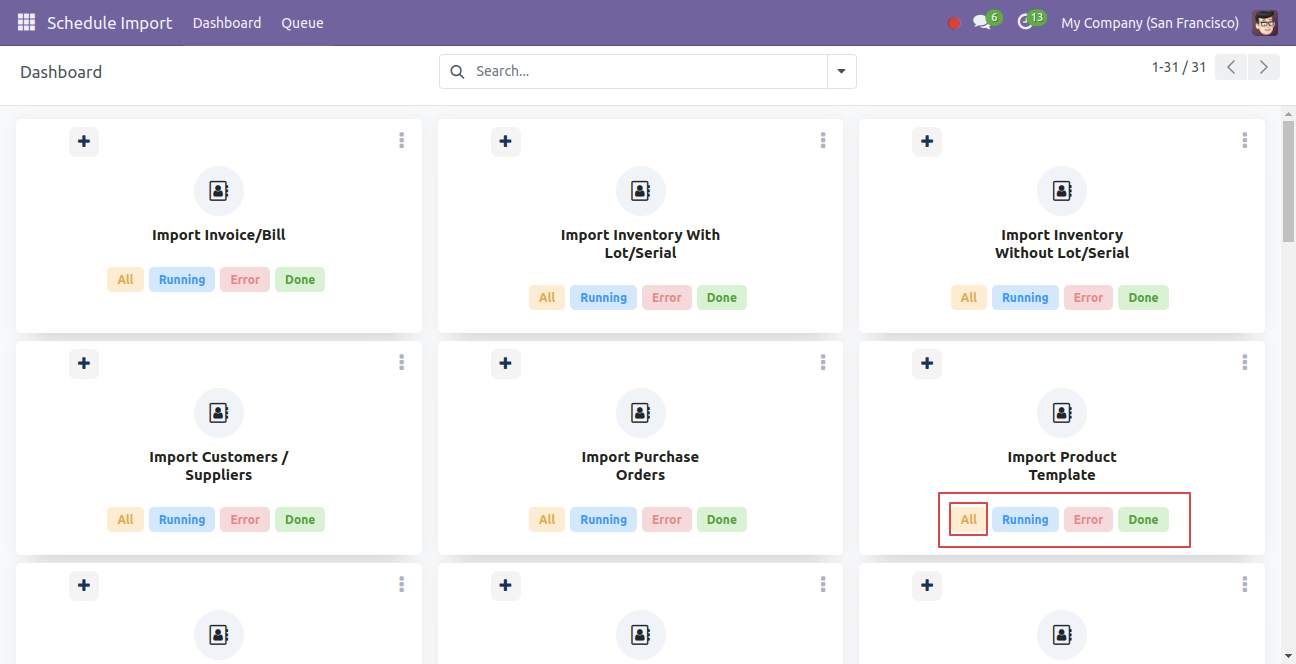Screen dimensions: 1296x664
Task: Show Error jobs for Import Inventory Without Lot/Serial
Action: (1088, 298)
